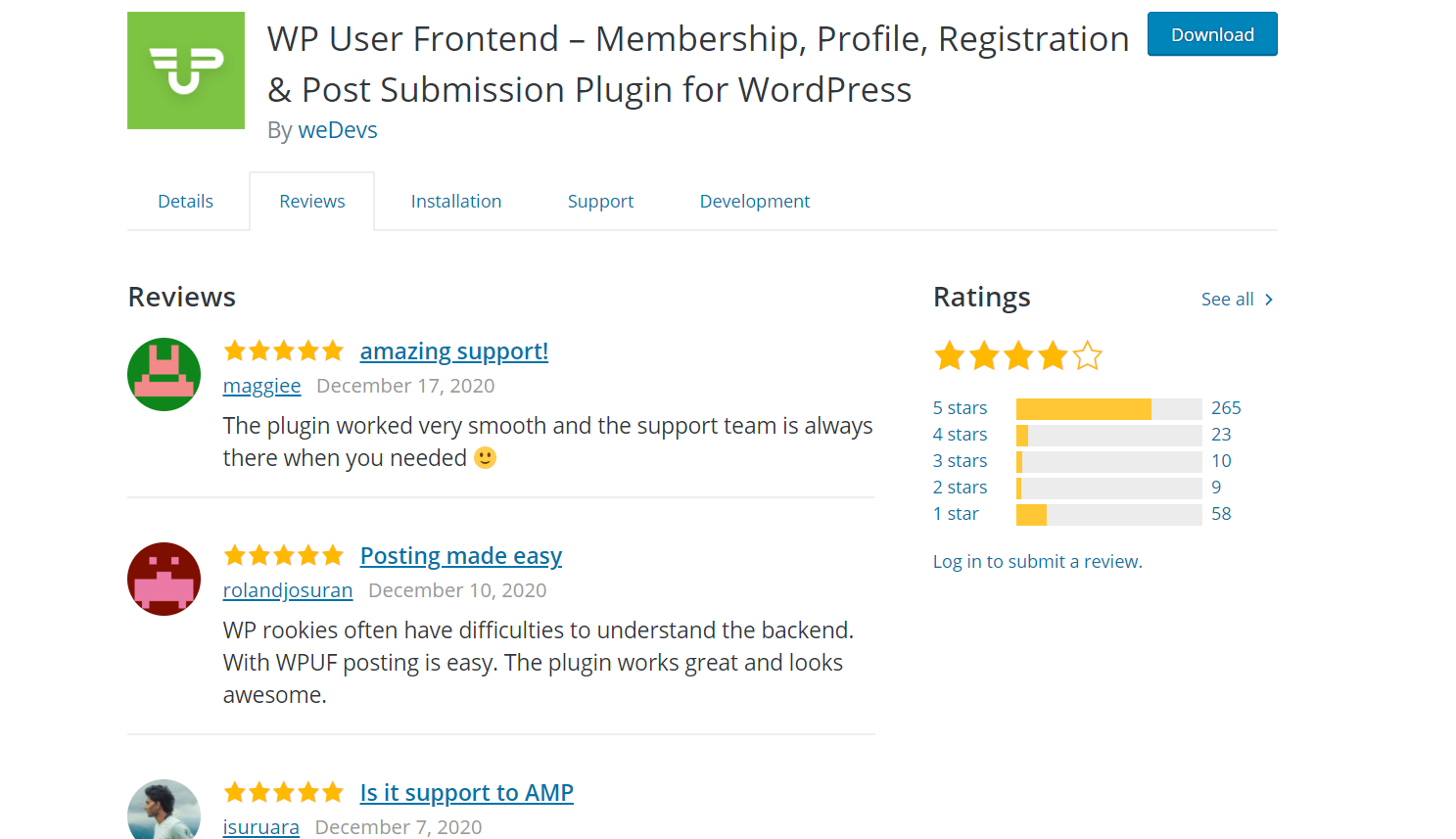The image size is (1456, 839).
Task: Click the four-star rating under Ratings
Action: (x=1016, y=356)
